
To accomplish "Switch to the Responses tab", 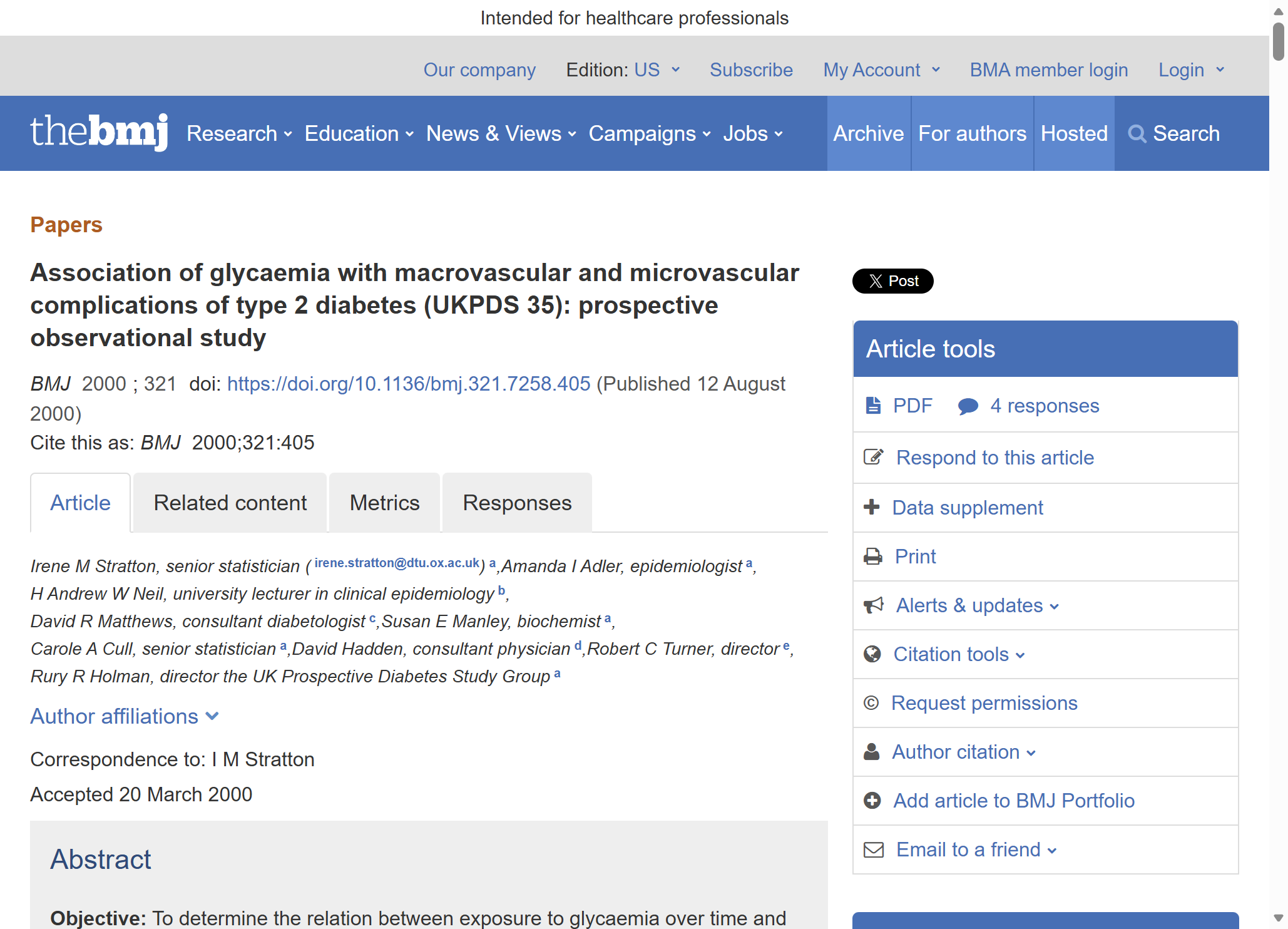I will (x=517, y=503).
